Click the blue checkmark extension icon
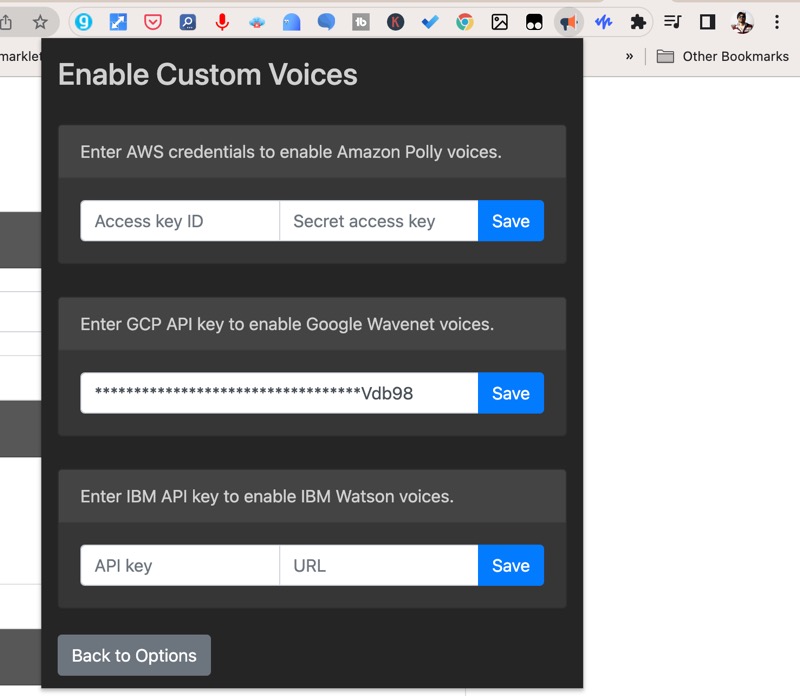Viewport: 800px width, 696px height. [430, 22]
